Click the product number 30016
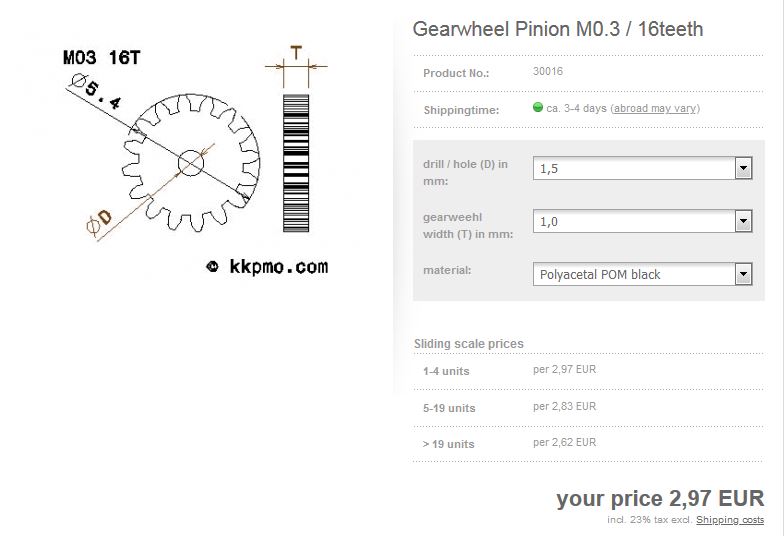Viewport: 784px width, 536px height. (x=548, y=72)
